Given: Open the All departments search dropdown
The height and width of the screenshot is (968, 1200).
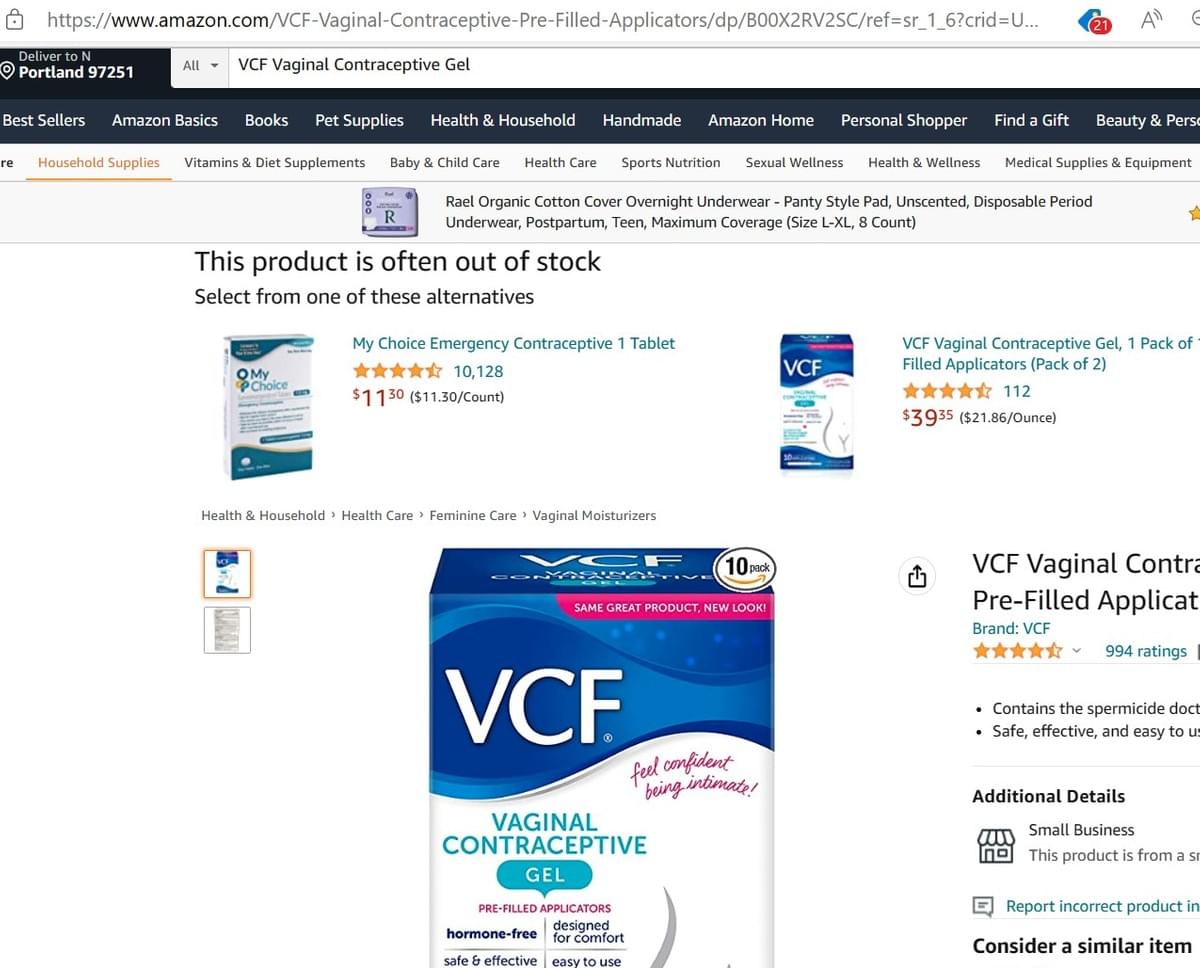Looking at the screenshot, I should point(201,65).
